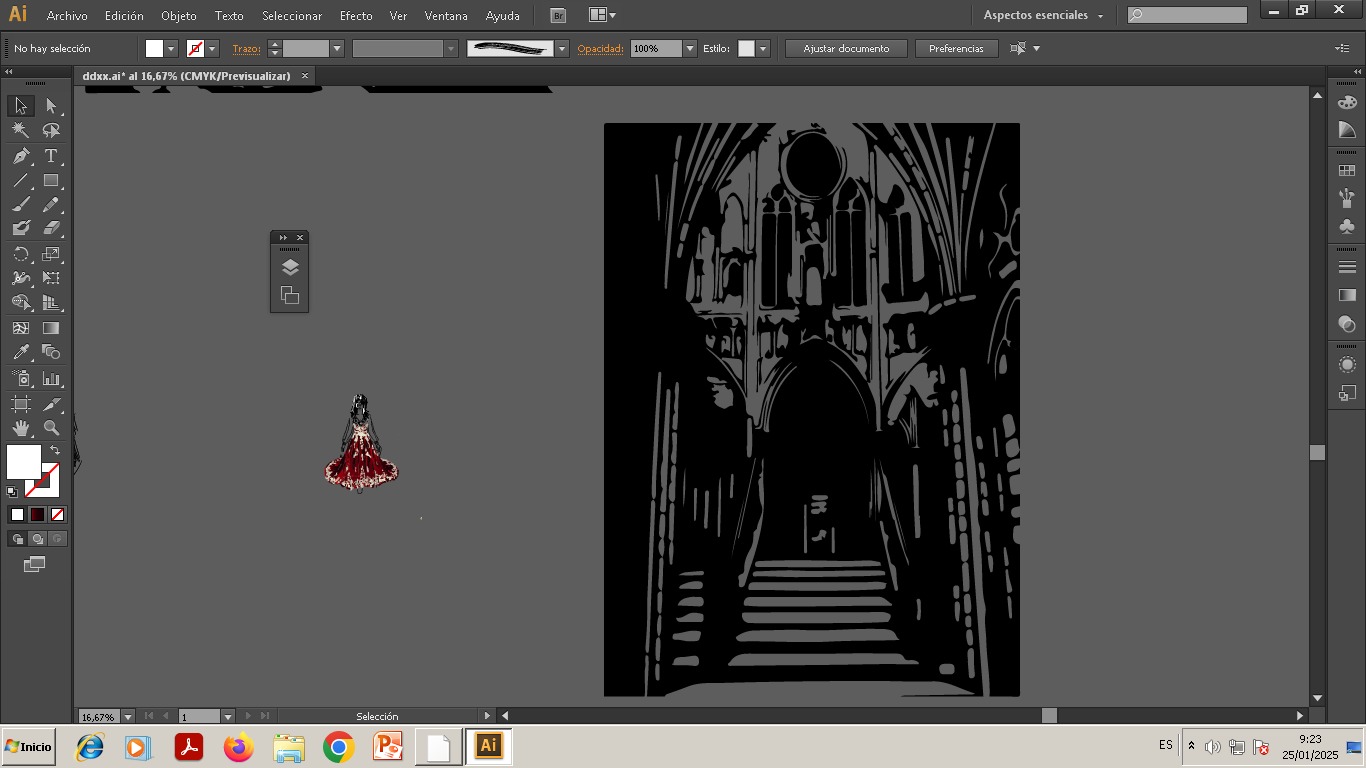Select the Artboard tool
Screen dimensions: 1366x768
click(x=20, y=404)
